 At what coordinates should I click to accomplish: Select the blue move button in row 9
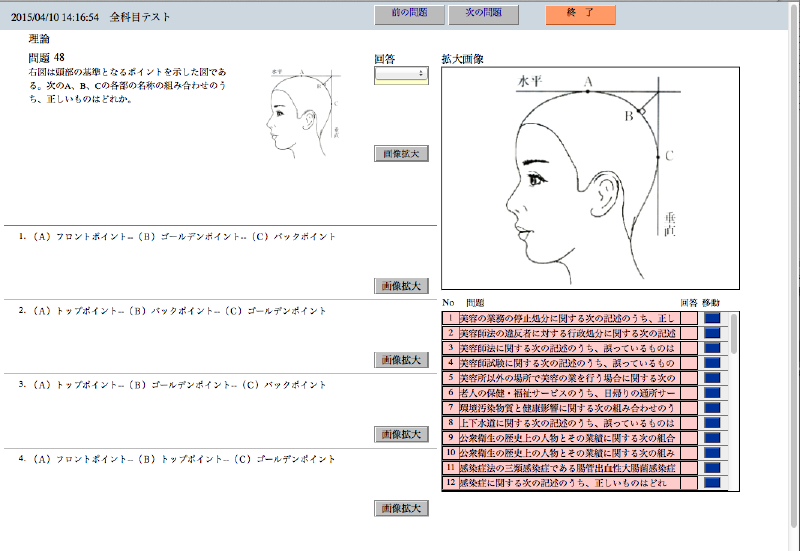click(712, 437)
